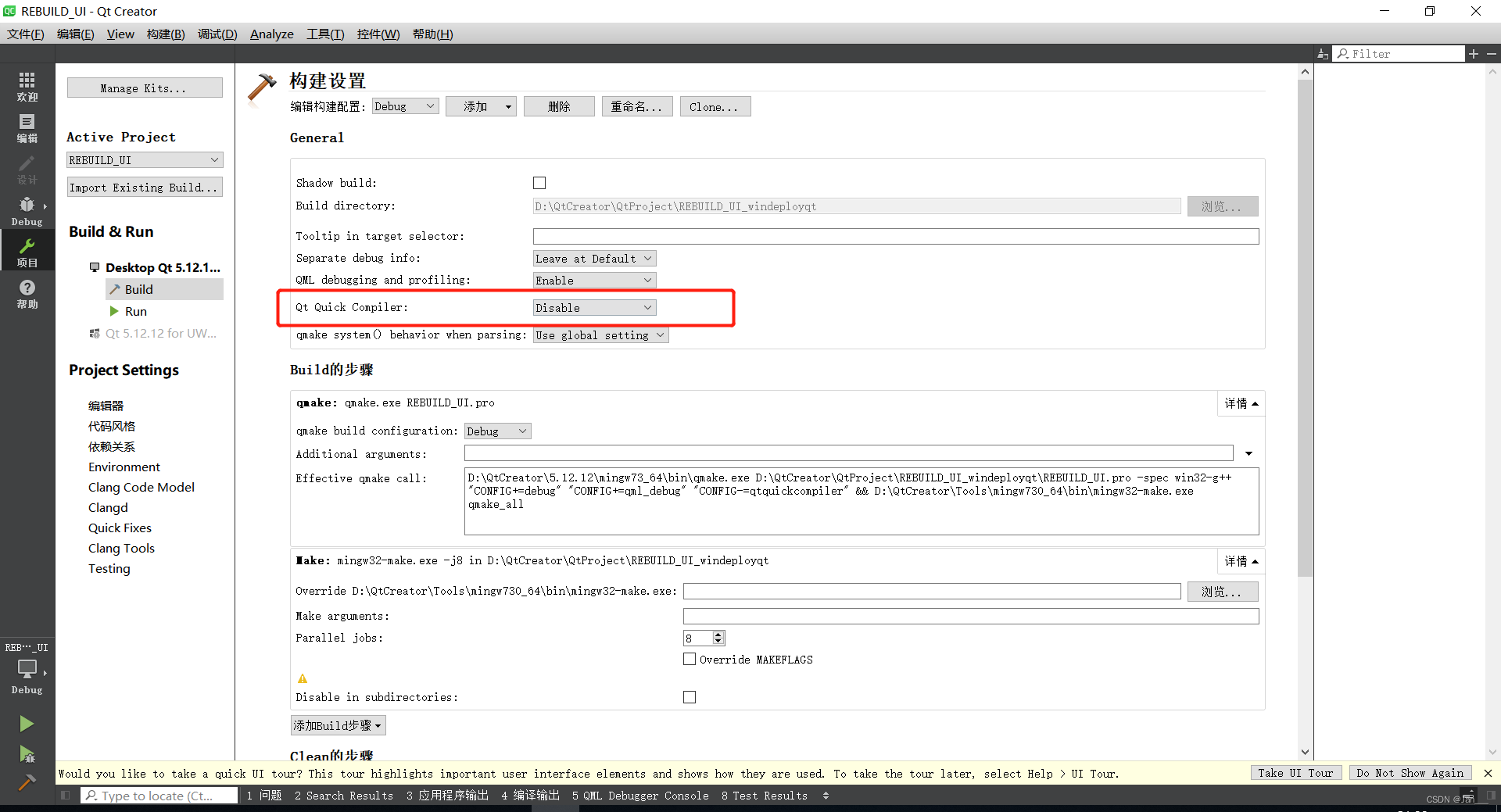Click the 重命名 (rename) button
The image size is (1501, 812).
point(637,106)
